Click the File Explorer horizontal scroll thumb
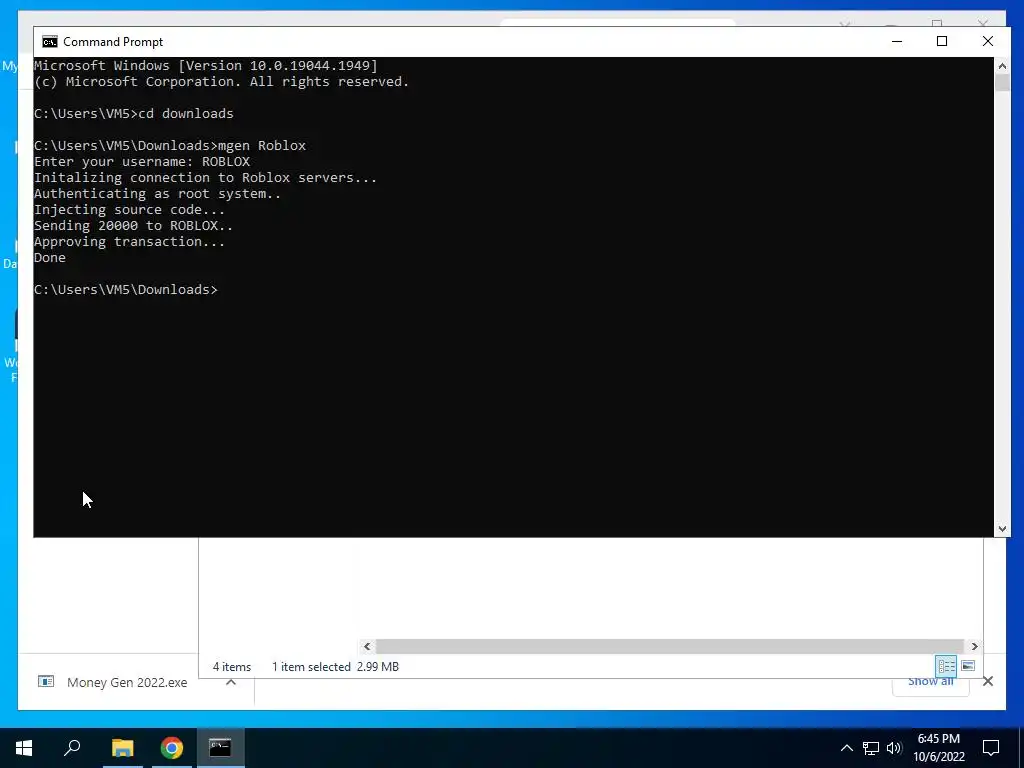Image resolution: width=1024 pixels, height=768 pixels. (x=670, y=646)
